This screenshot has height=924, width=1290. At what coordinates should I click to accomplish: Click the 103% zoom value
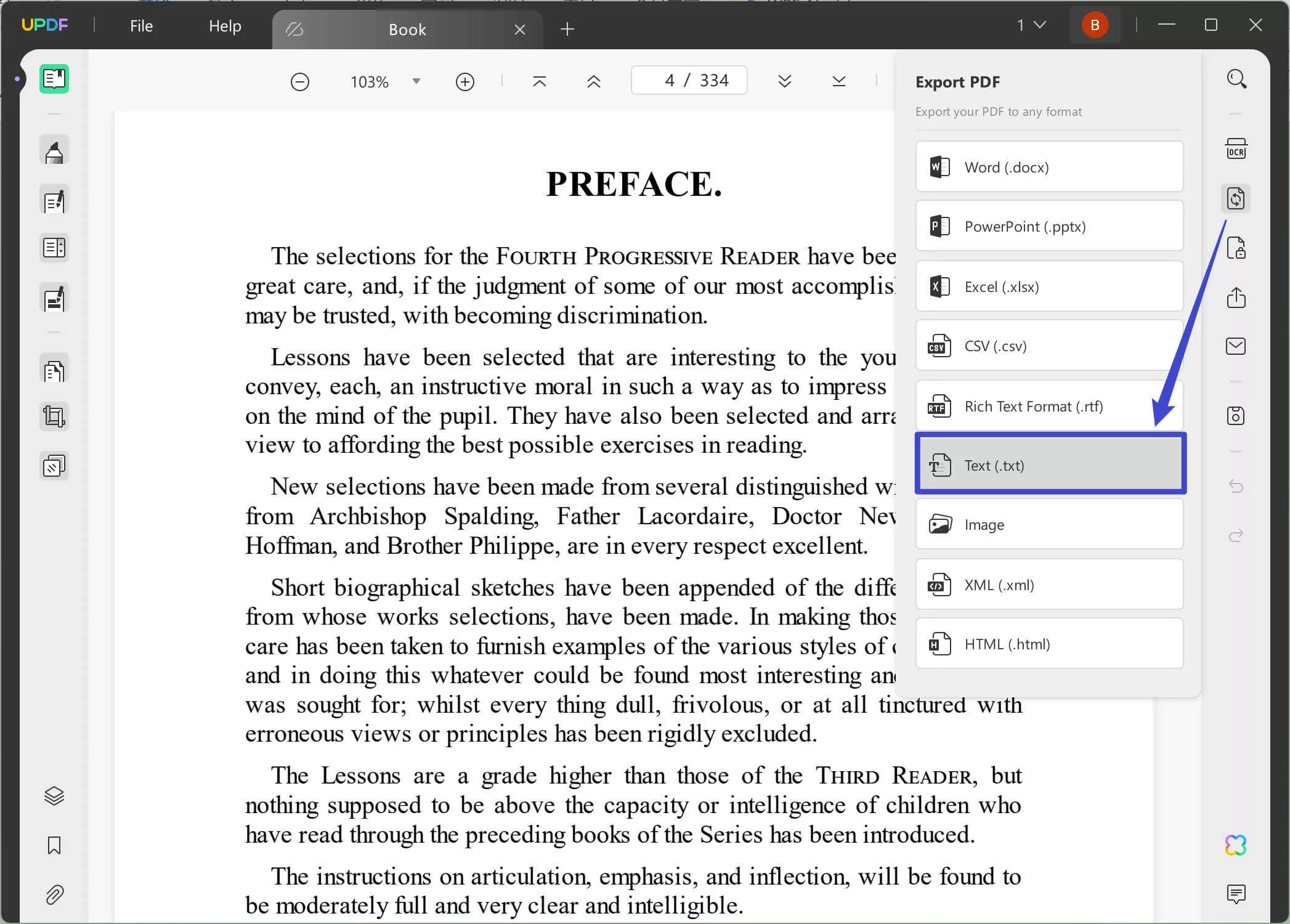(370, 82)
